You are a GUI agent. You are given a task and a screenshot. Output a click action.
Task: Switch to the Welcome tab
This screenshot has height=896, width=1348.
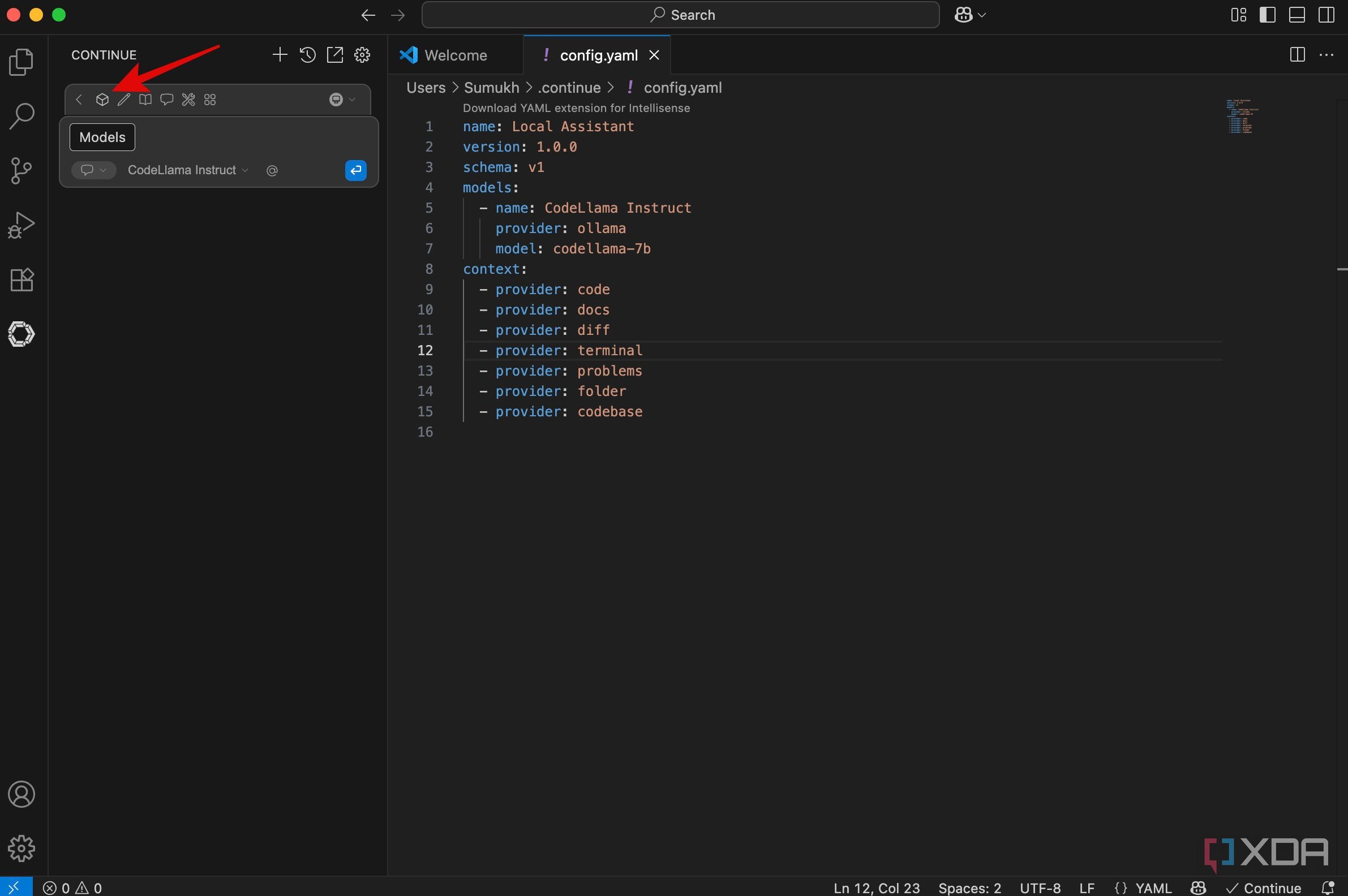click(455, 55)
